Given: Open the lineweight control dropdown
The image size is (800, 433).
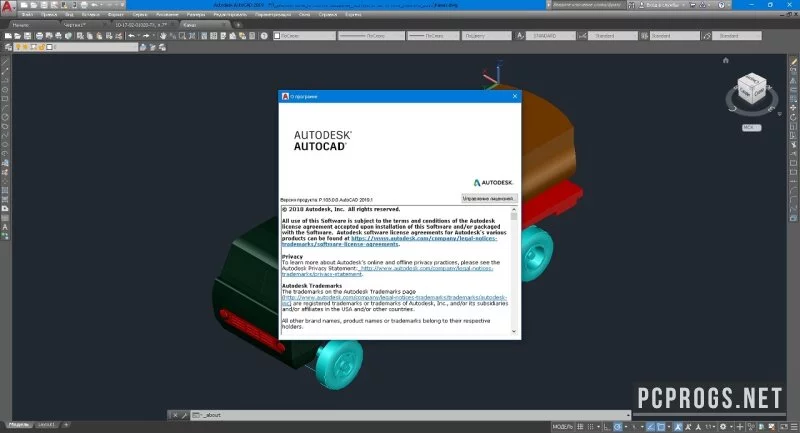Looking at the screenshot, I should pyautogui.click(x=433, y=36).
